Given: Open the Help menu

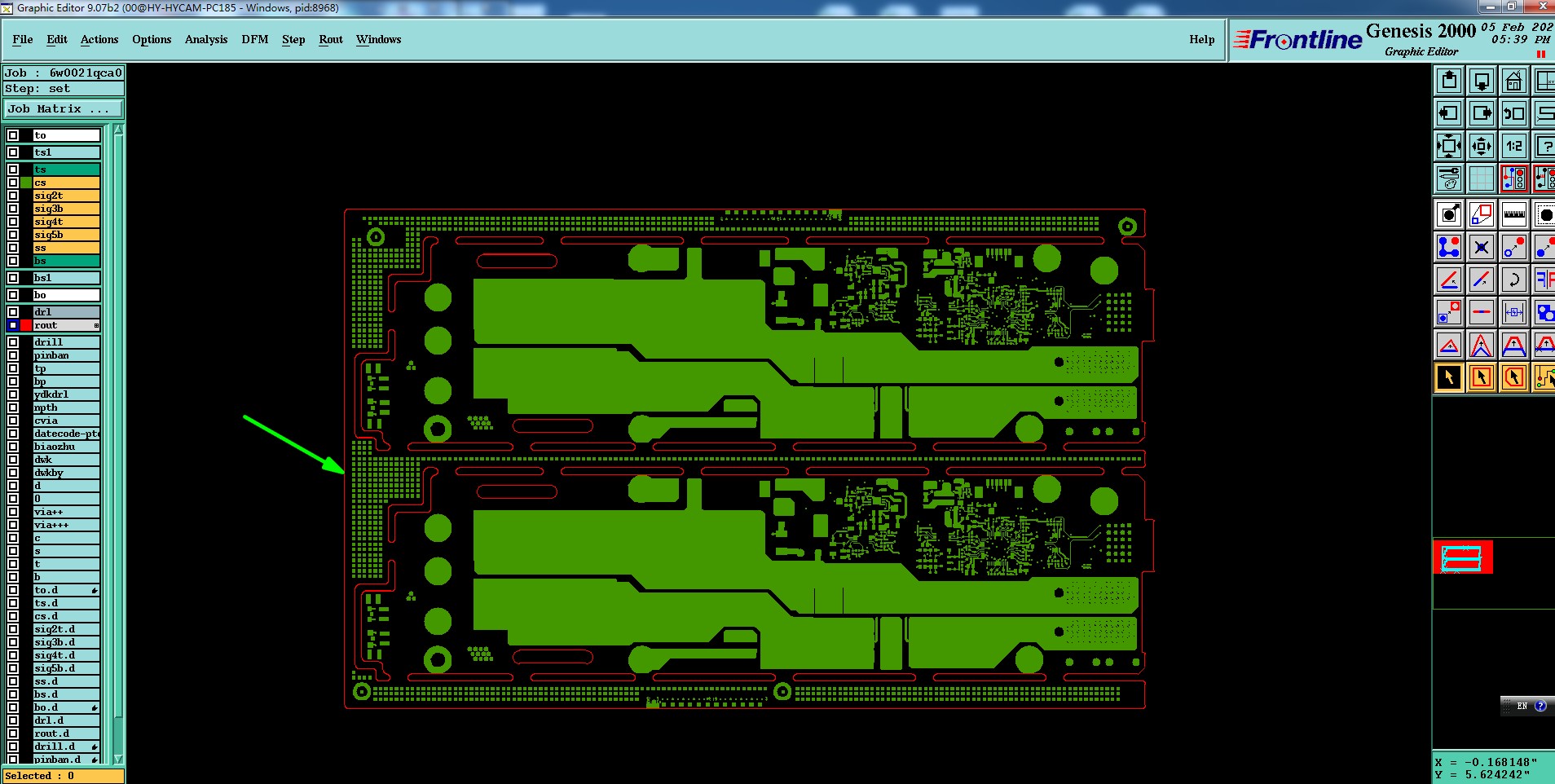Looking at the screenshot, I should (x=1202, y=39).
